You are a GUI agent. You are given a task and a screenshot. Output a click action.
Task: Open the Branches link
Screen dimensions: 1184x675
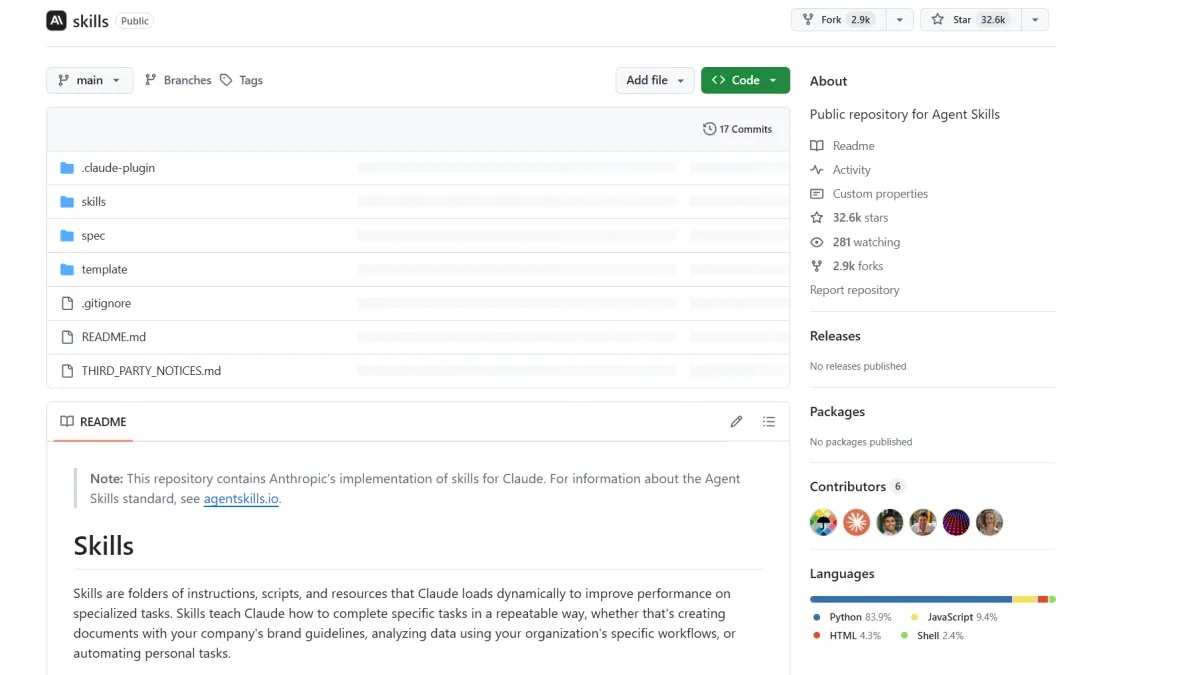(178, 80)
